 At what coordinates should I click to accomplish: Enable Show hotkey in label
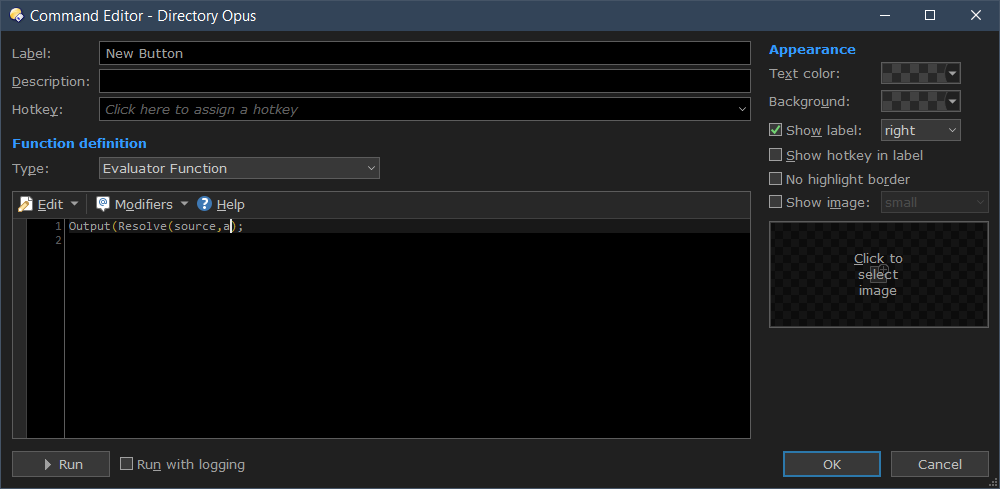pos(775,155)
